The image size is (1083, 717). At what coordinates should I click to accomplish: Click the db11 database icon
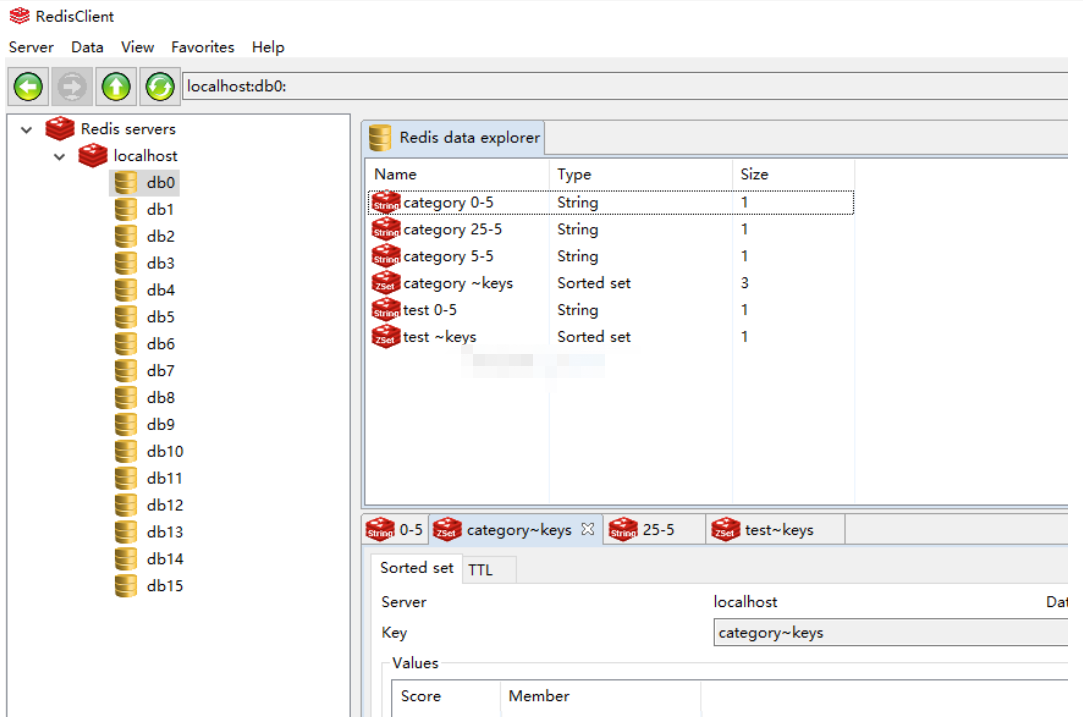[x=126, y=479]
